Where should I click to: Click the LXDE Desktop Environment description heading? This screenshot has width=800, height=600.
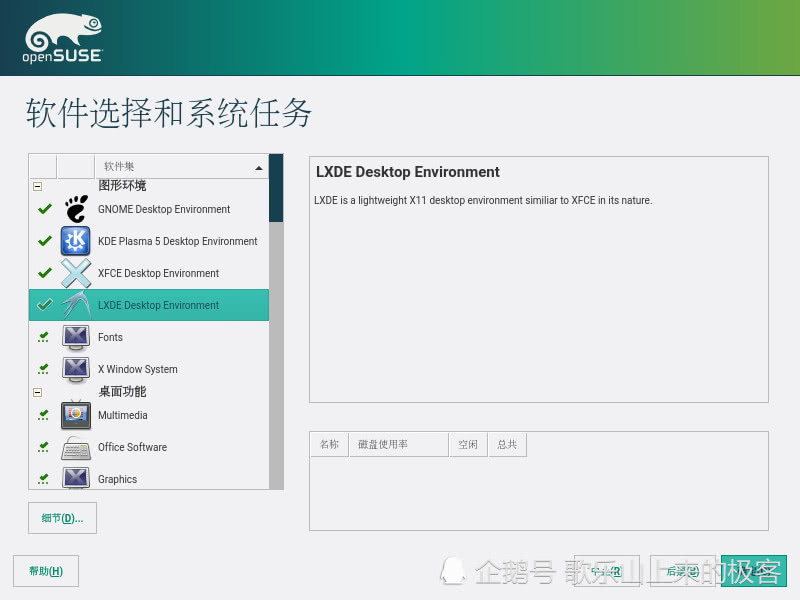(x=408, y=172)
